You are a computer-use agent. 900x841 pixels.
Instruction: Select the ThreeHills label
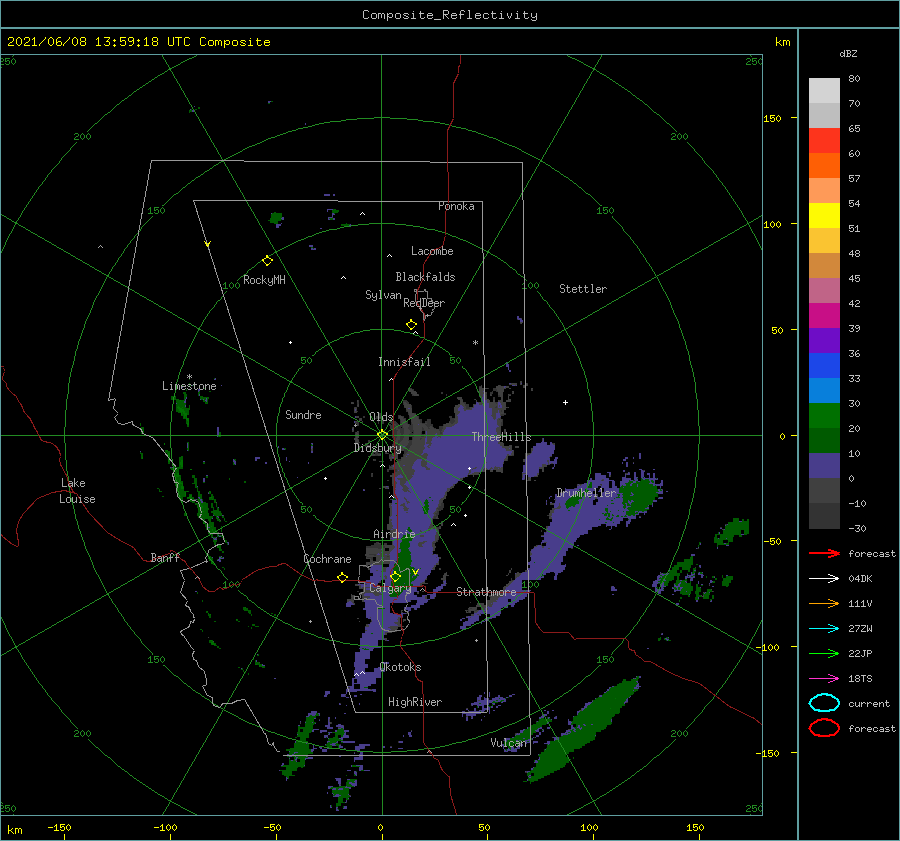coord(502,437)
